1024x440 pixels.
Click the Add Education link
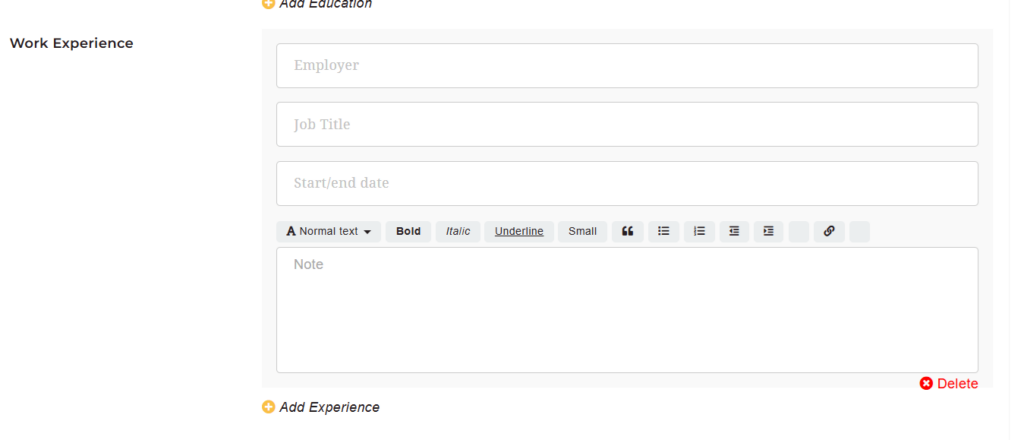click(325, 4)
